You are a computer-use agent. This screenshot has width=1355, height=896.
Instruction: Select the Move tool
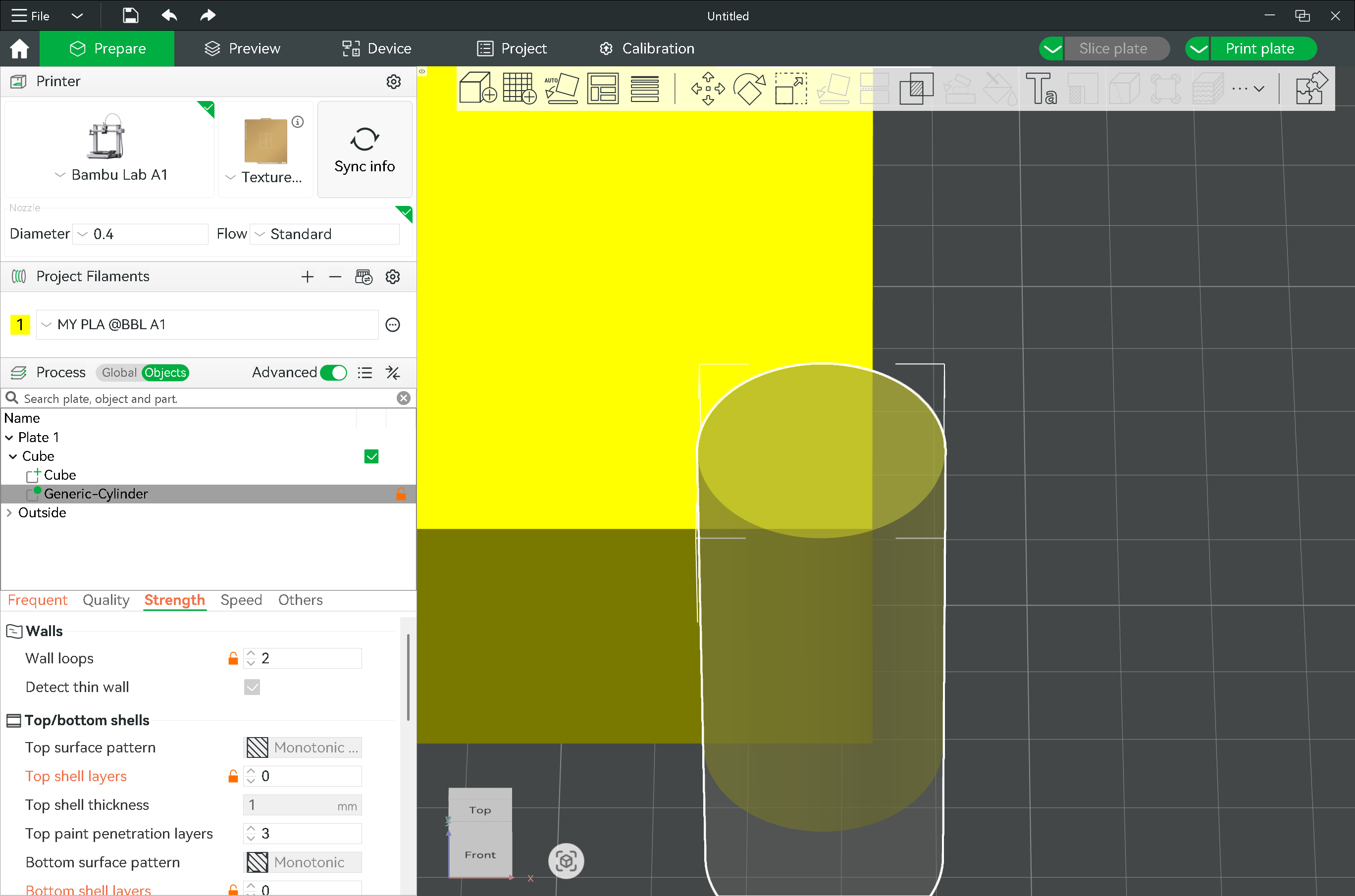[x=708, y=88]
